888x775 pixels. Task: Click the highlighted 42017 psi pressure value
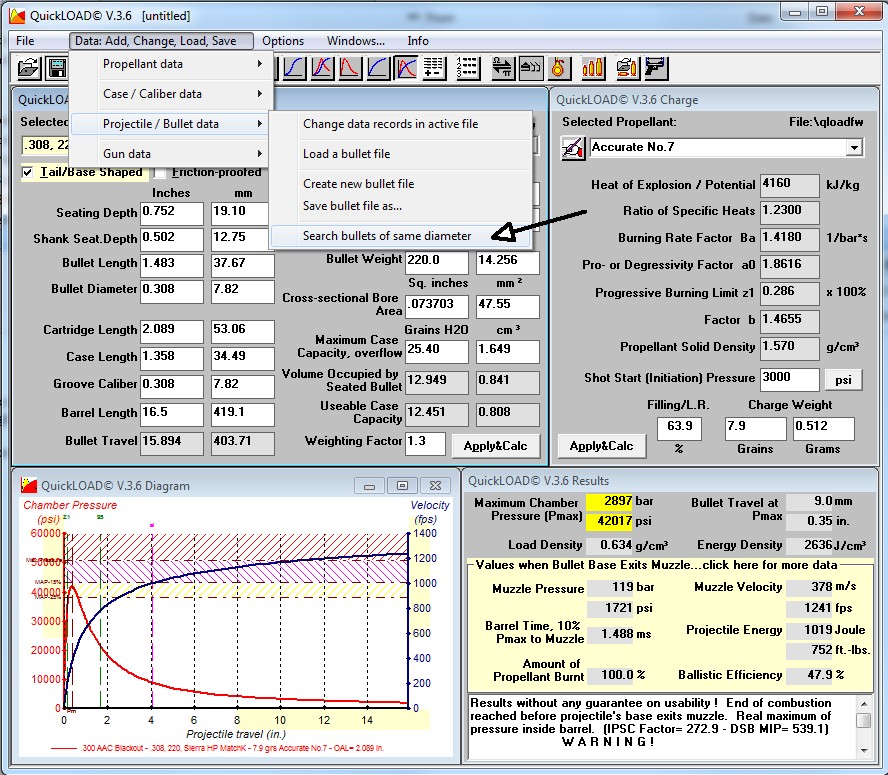point(609,522)
